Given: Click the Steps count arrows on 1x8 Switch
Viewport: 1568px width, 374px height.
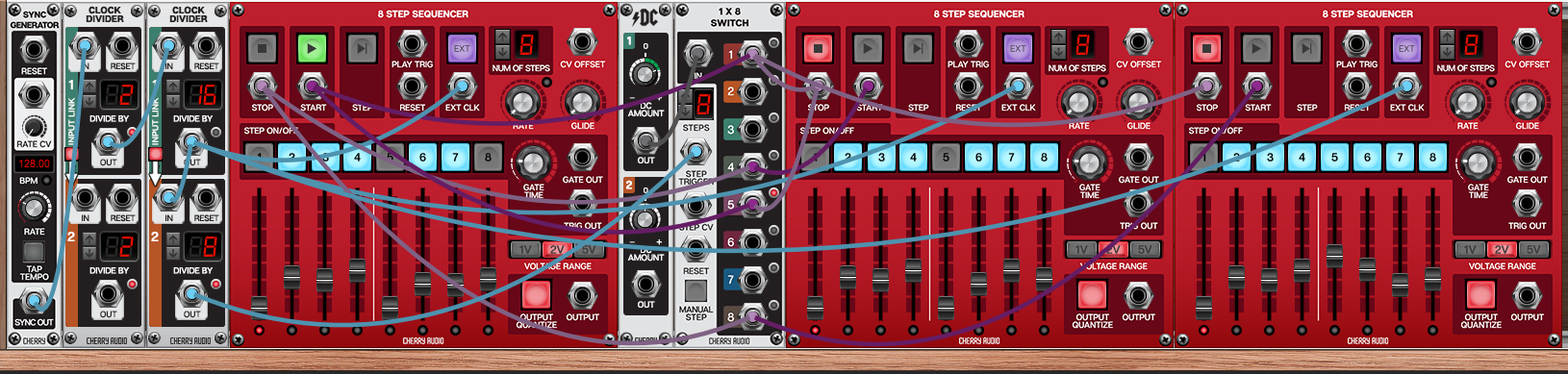Looking at the screenshot, I should tap(685, 104).
